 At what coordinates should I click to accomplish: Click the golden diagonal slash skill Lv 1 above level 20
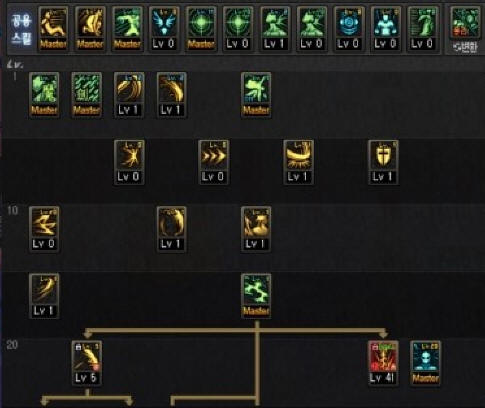click(44, 296)
